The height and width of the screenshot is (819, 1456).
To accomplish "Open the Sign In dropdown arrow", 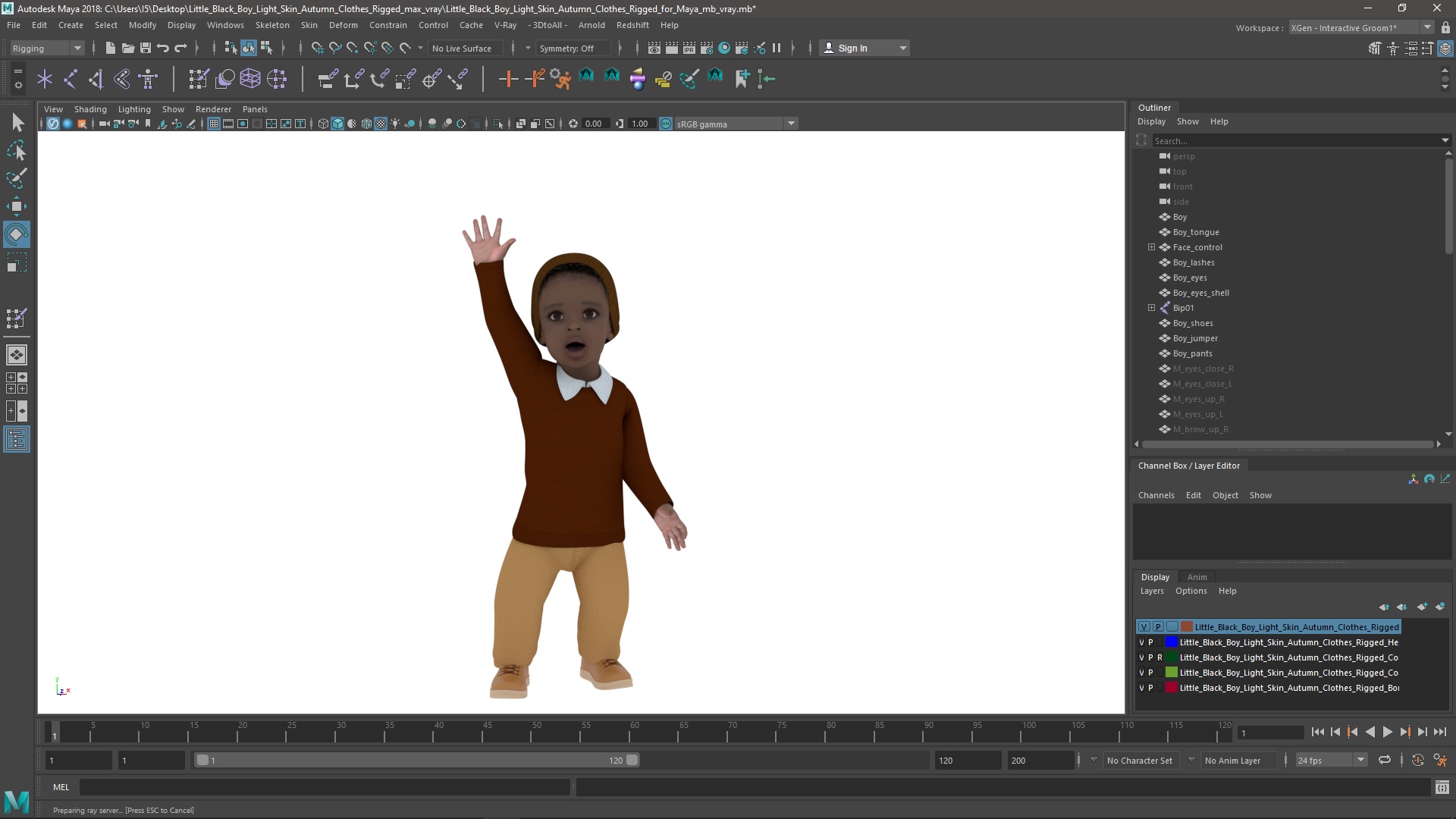I will [902, 48].
